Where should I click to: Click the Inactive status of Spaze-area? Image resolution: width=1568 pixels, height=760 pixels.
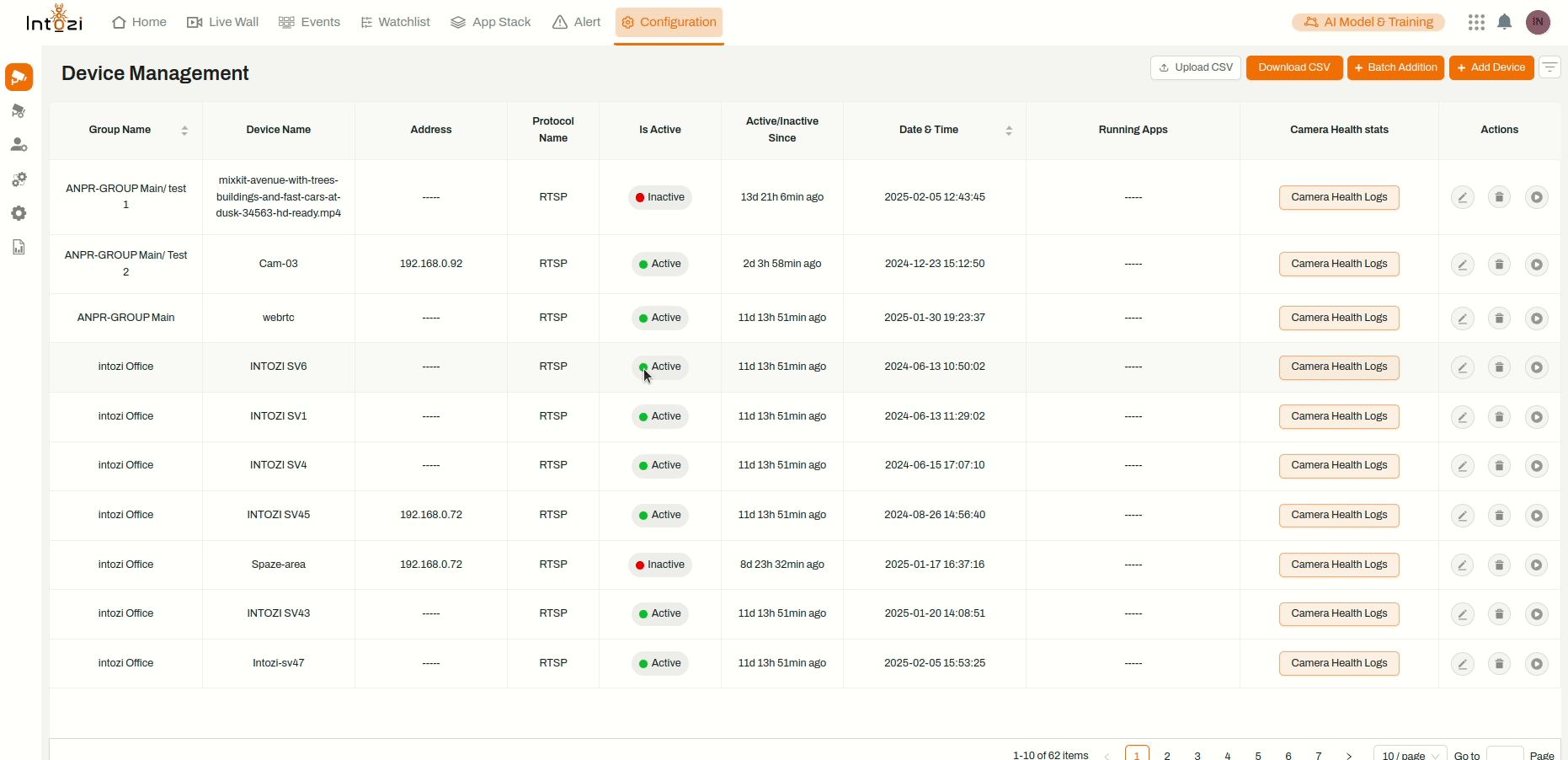click(x=660, y=565)
